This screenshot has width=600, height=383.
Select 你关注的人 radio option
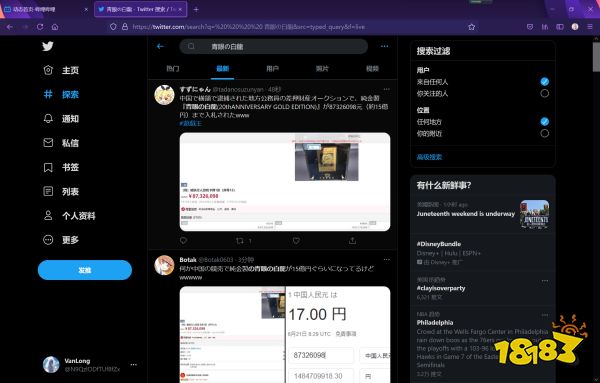545,93
